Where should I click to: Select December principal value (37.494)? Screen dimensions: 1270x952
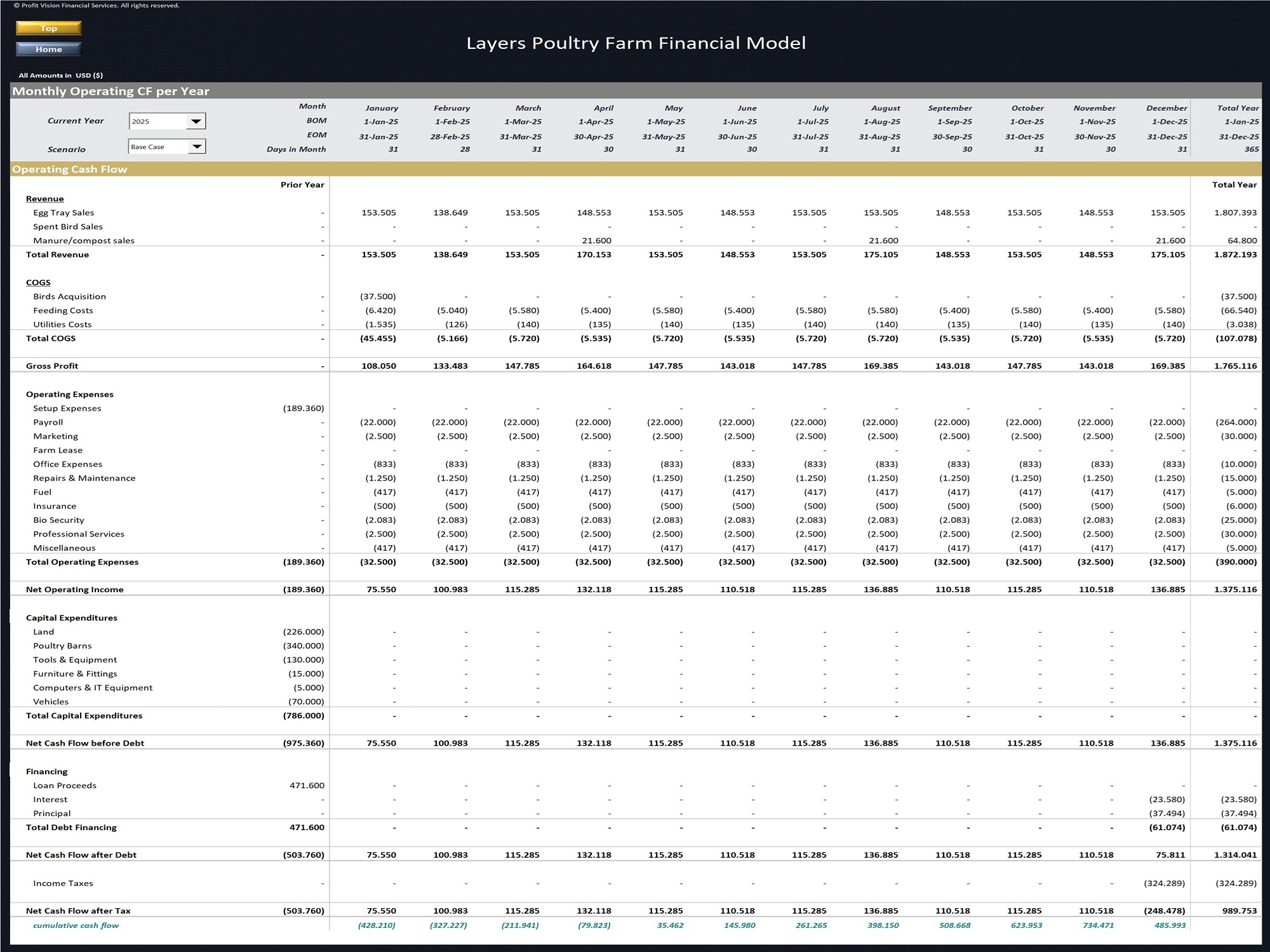[x=1167, y=813]
